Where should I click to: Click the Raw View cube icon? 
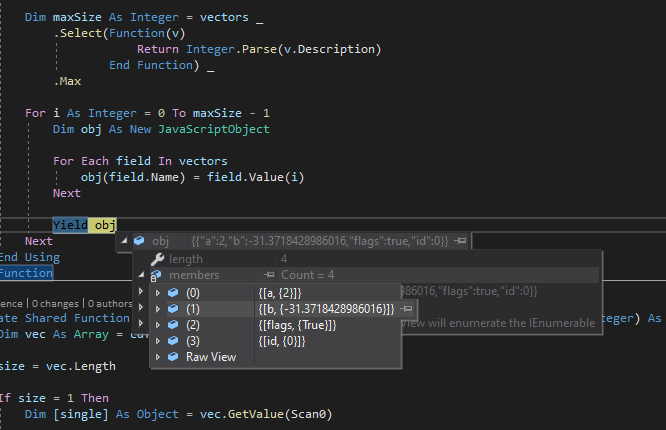173,357
